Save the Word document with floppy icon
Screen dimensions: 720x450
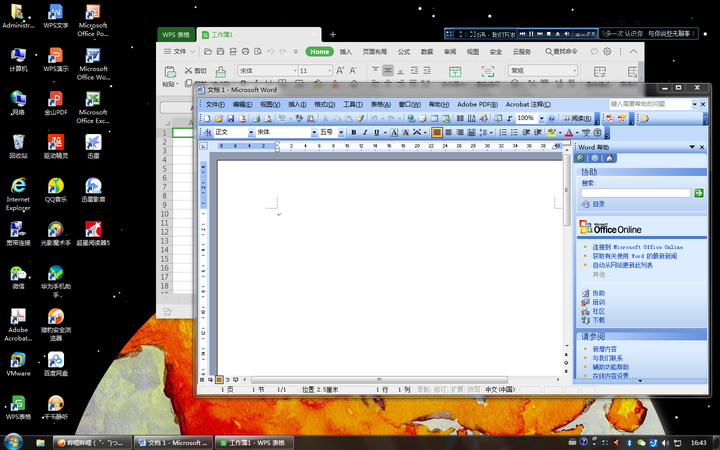point(230,118)
